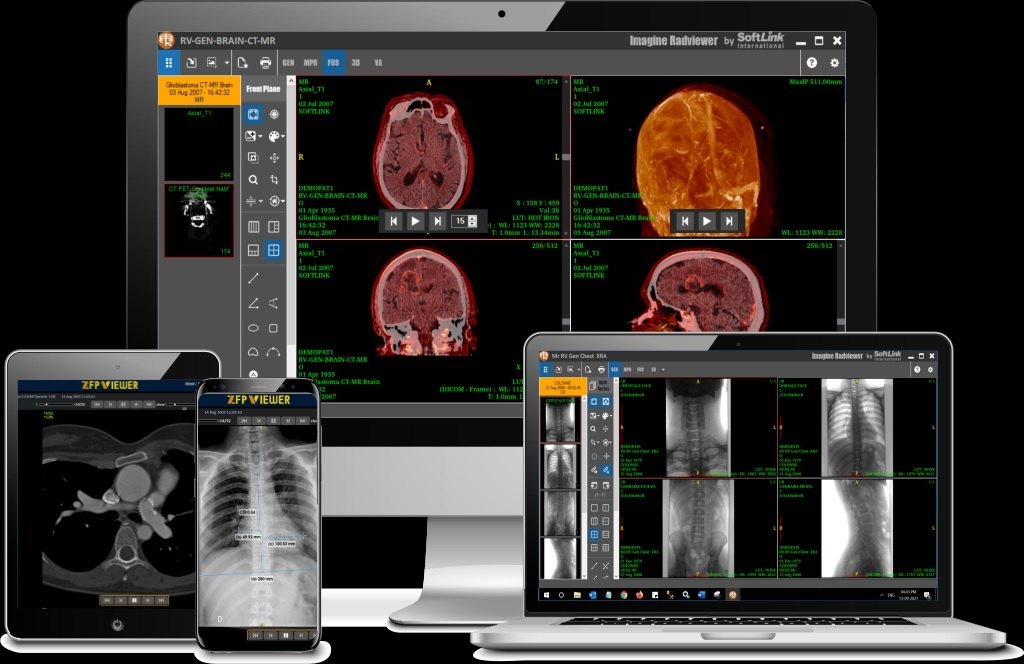Play the axial fusion cine loop
The width and height of the screenshot is (1024, 666).
point(415,221)
